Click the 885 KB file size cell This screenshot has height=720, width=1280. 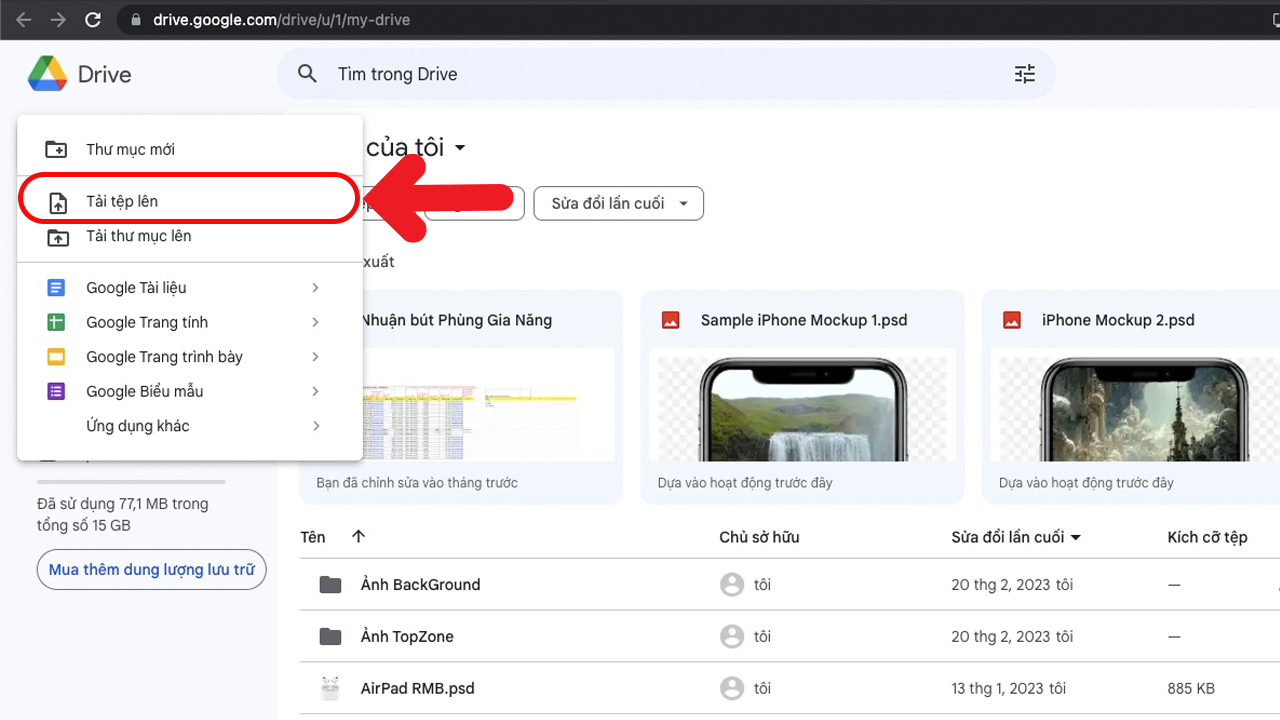pyautogui.click(x=1191, y=688)
